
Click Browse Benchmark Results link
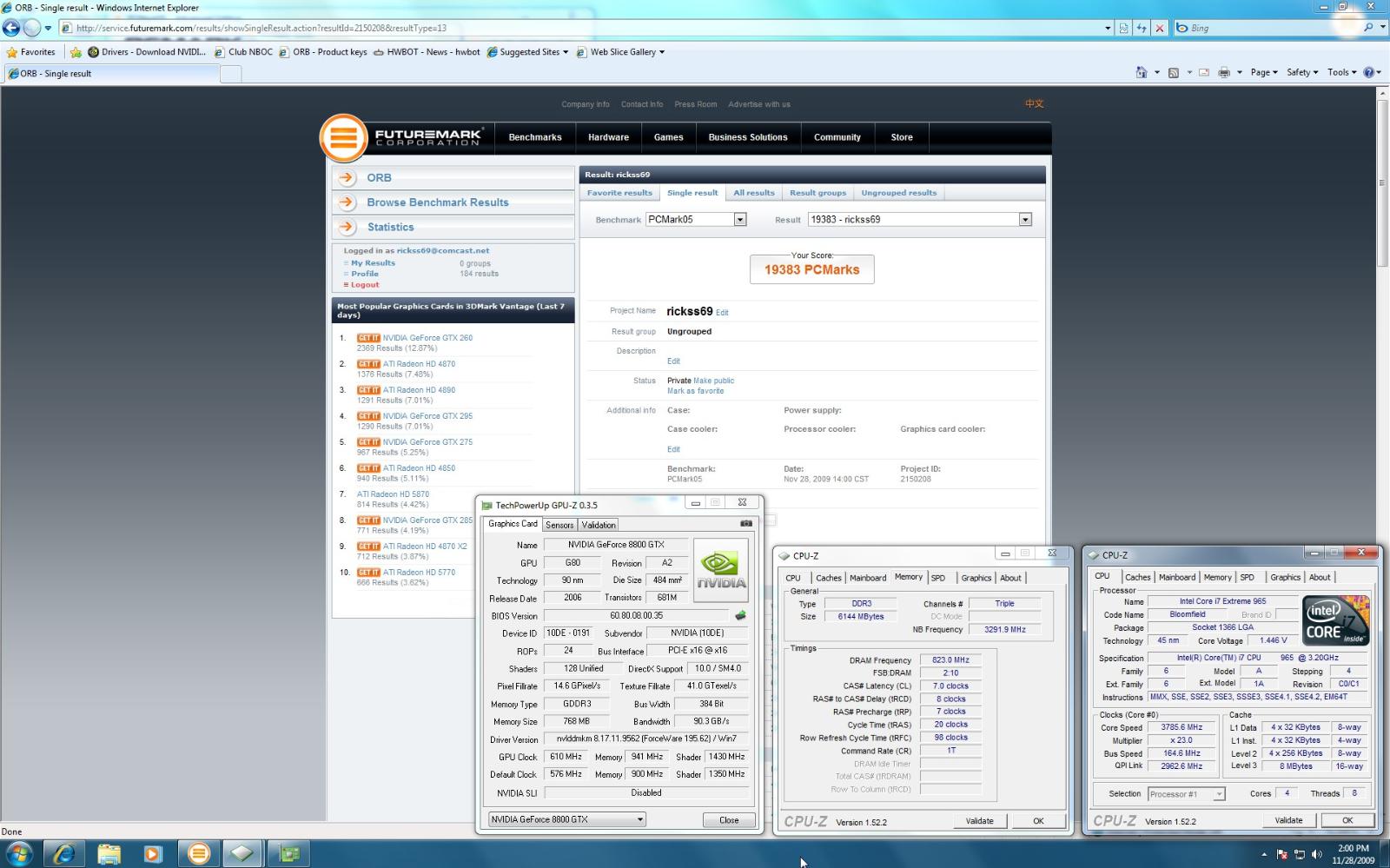point(438,202)
